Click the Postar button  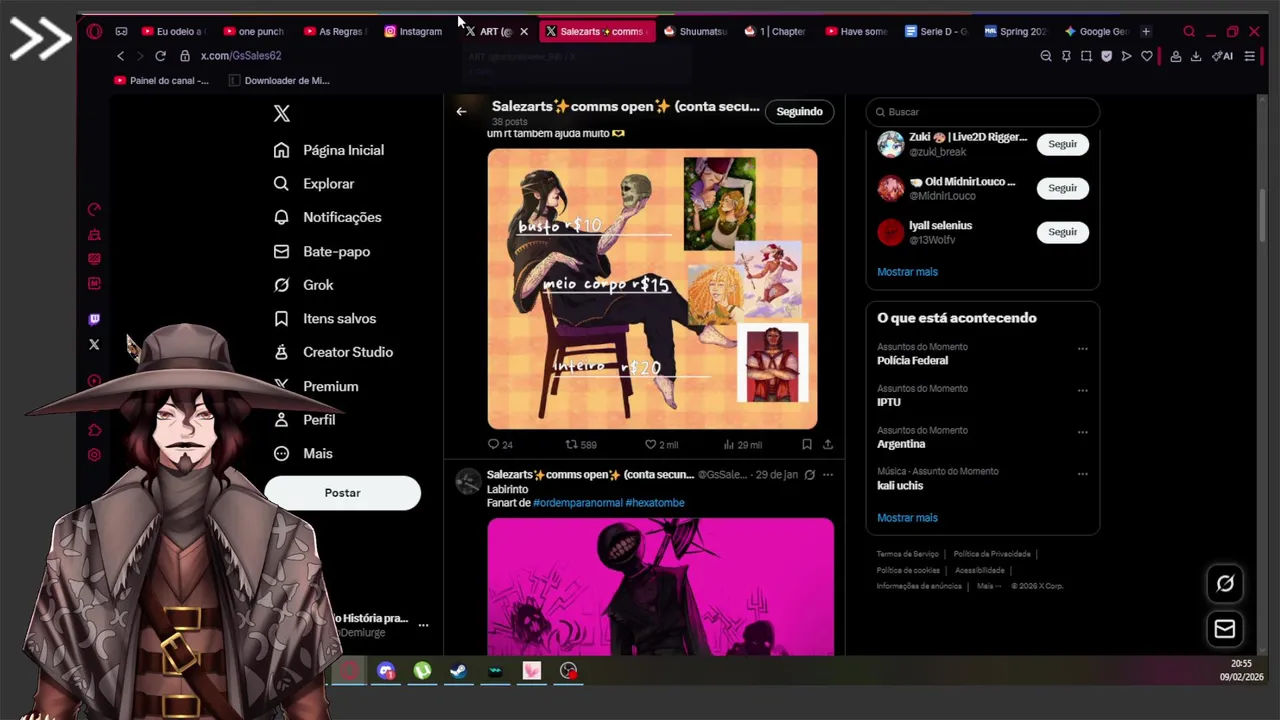coord(342,493)
